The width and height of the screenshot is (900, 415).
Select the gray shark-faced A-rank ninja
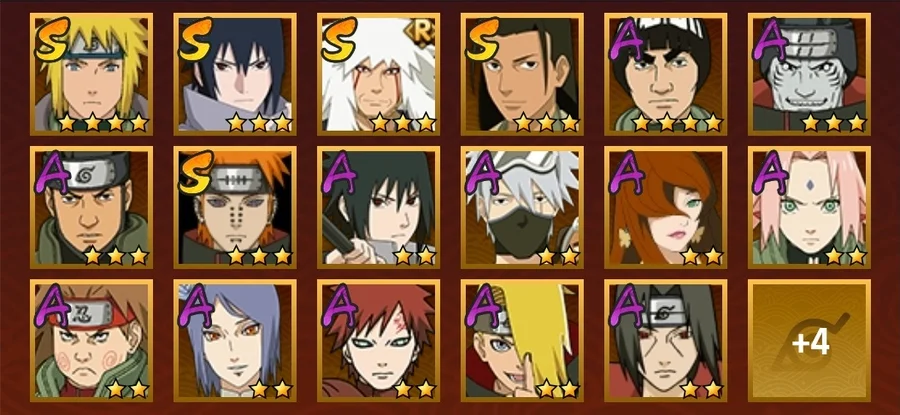pos(809,75)
